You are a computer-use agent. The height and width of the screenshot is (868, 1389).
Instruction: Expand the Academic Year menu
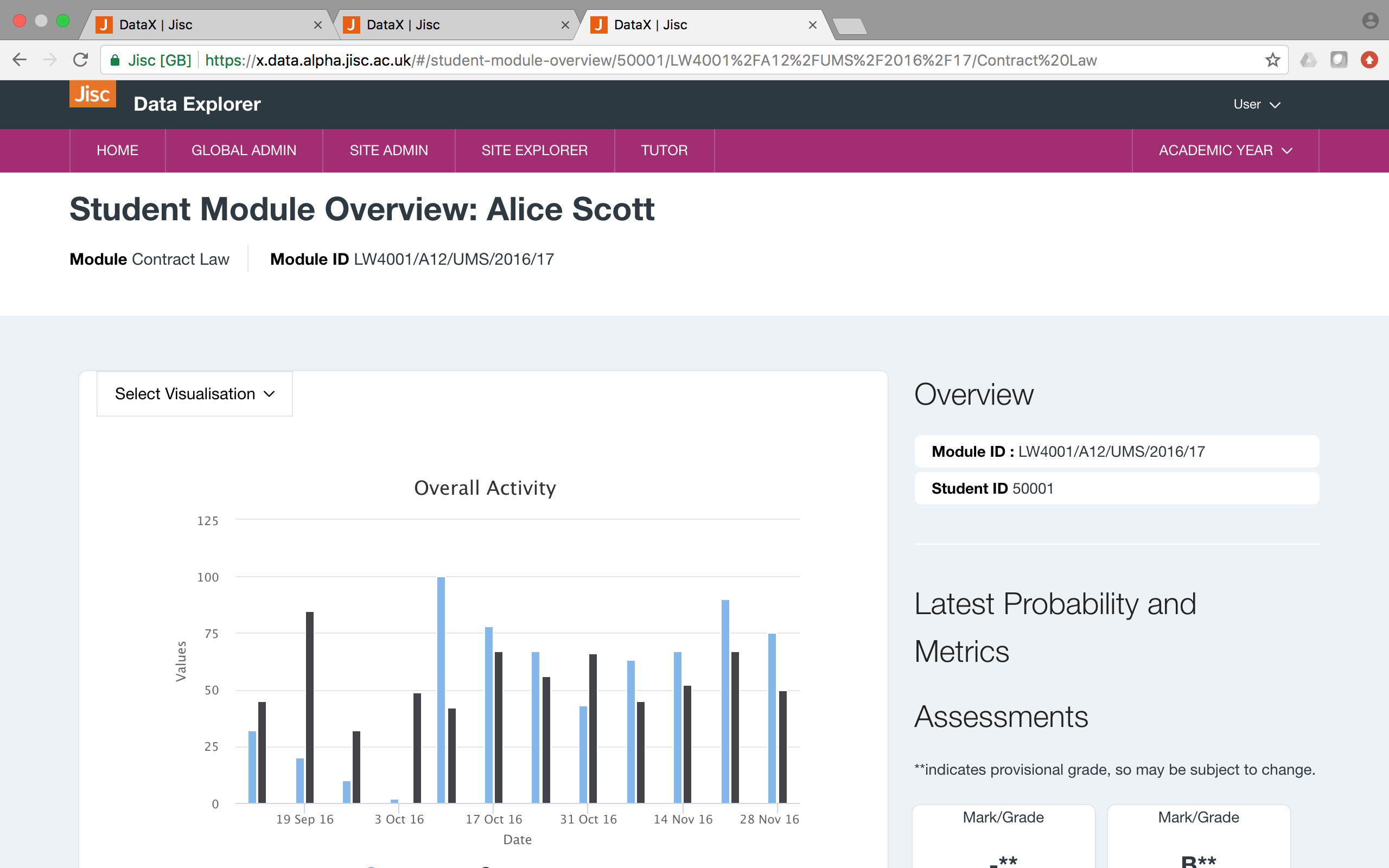pyautogui.click(x=1225, y=150)
